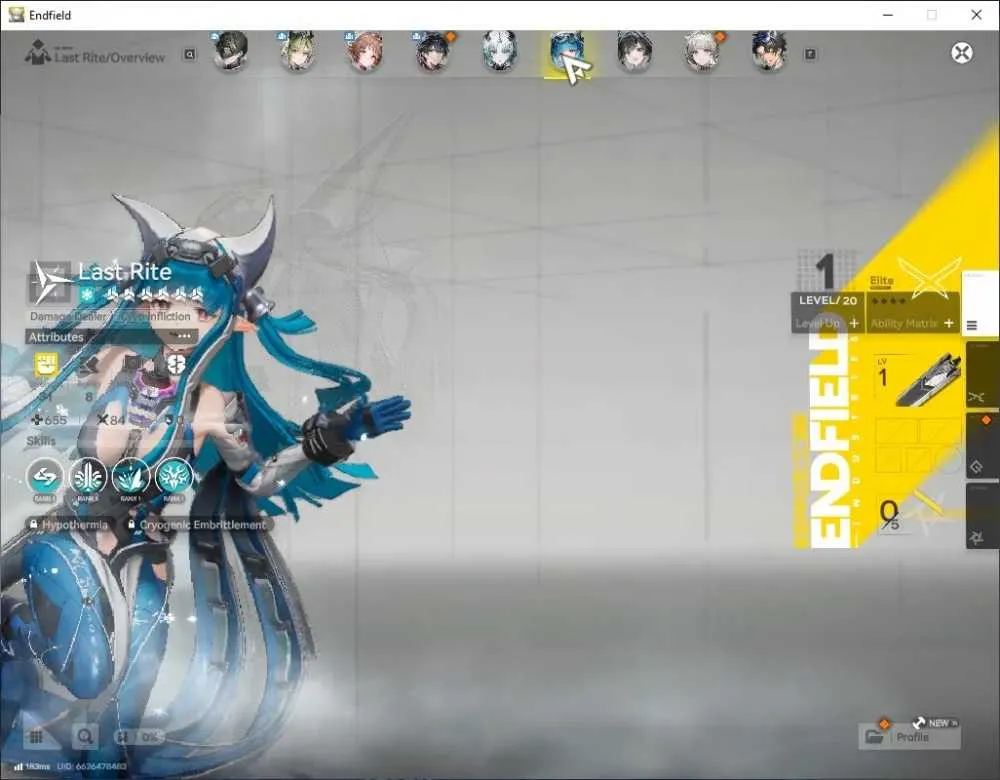Viewport: 1000px width, 780px height.
Task: Open the fourth ultimate skill icon
Action: point(173,476)
